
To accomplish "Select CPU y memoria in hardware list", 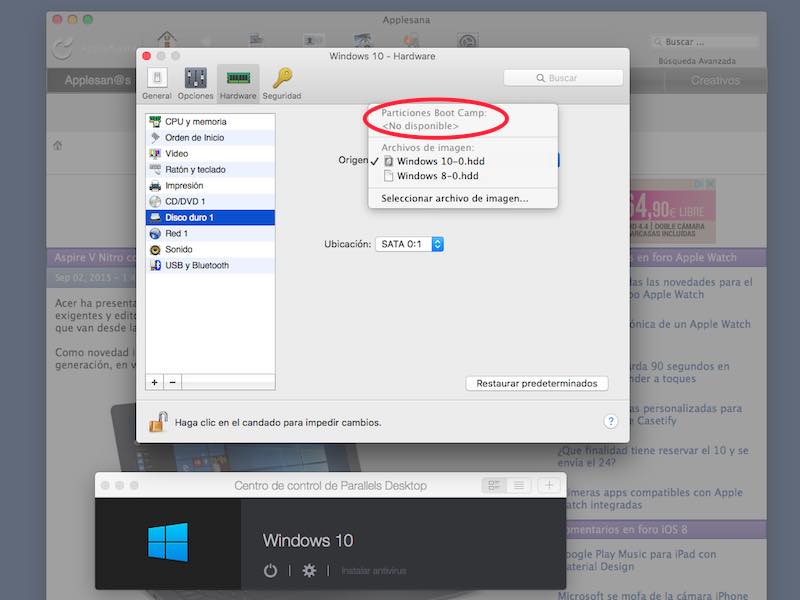I will [210, 121].
